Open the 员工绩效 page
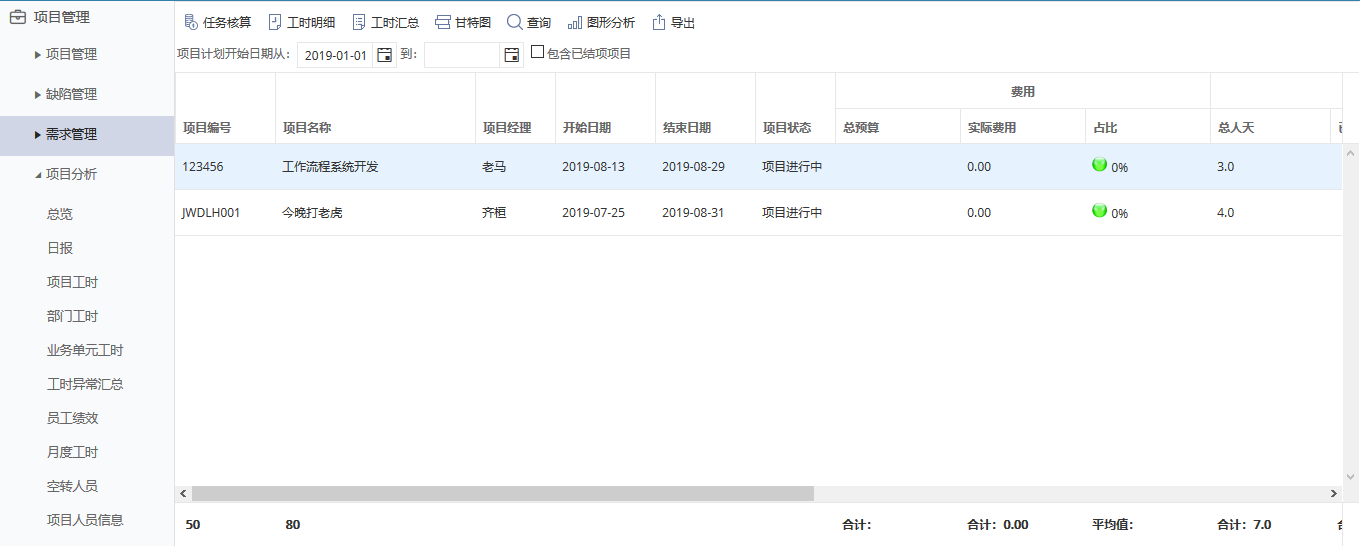Screen dimensions: 1360x546 coord(72,418)
